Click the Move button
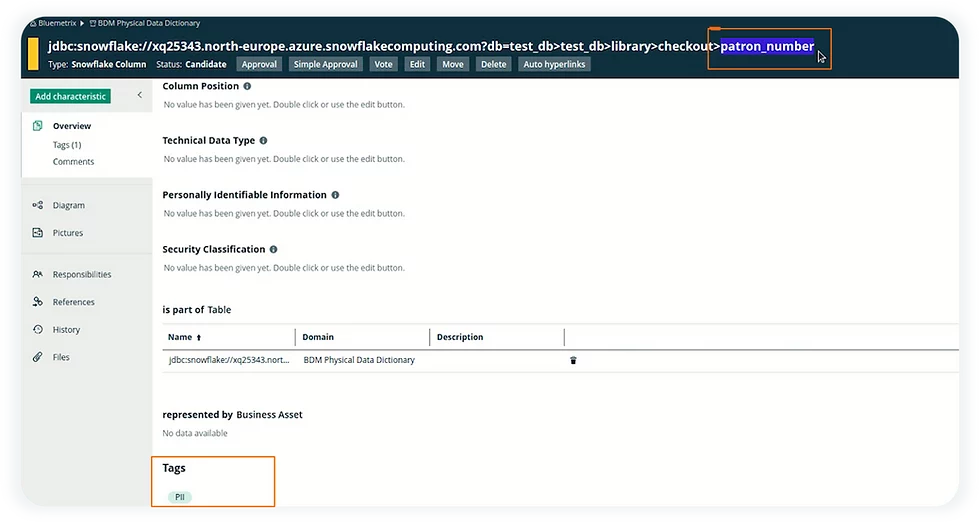The height and width of the screenshot is (523, 980). [452, 64]
